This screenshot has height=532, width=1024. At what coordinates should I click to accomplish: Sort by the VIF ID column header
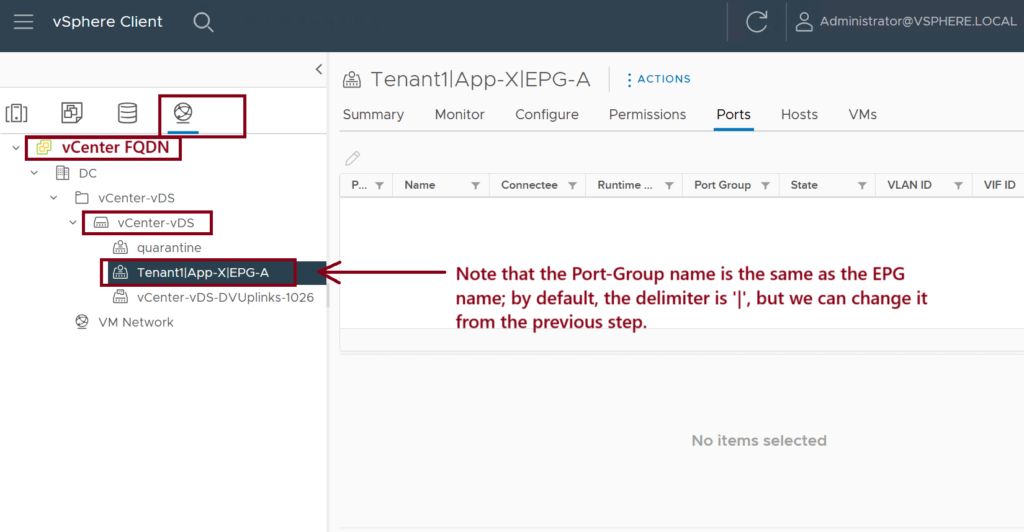(x=999, y=185)
